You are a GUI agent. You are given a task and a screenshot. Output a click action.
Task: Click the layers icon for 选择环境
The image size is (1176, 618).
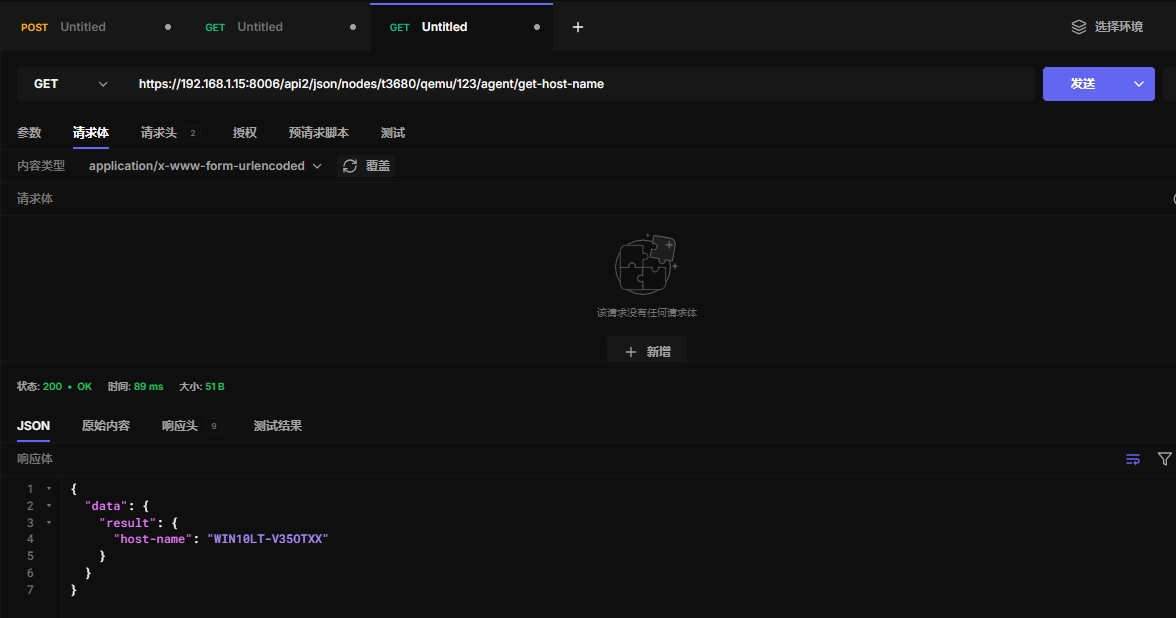tap(1078, 27)
